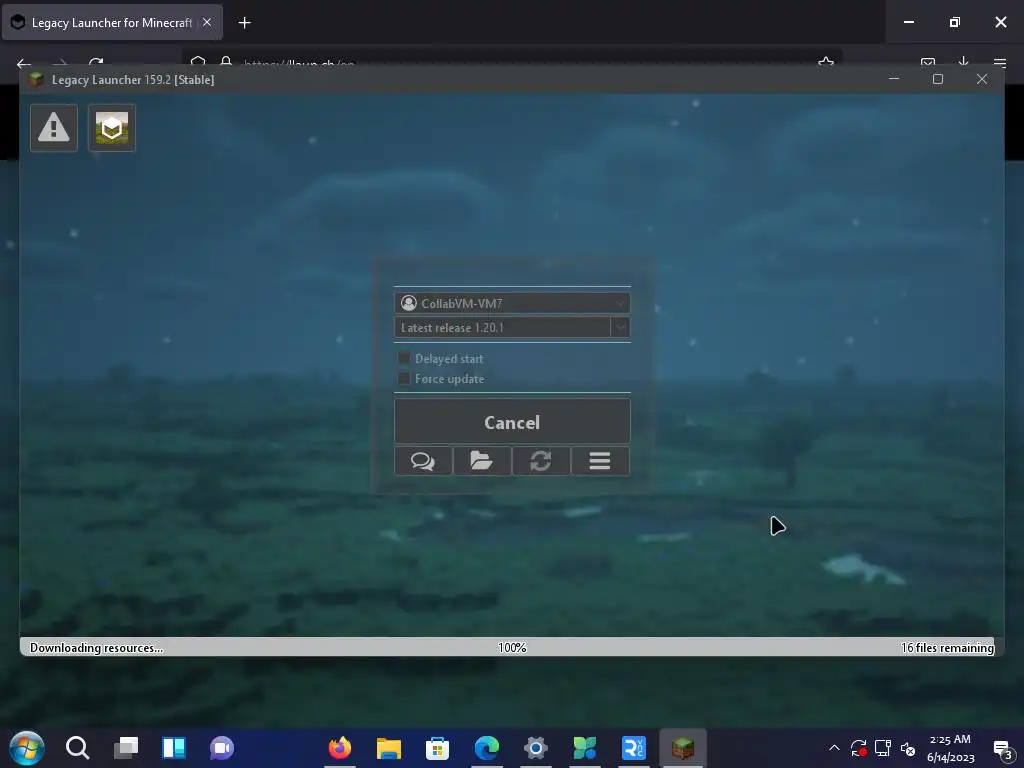This screenshot has width=1024, height=768.
Task: Click the refresh versions arrows button
Action: click(541, 461)
